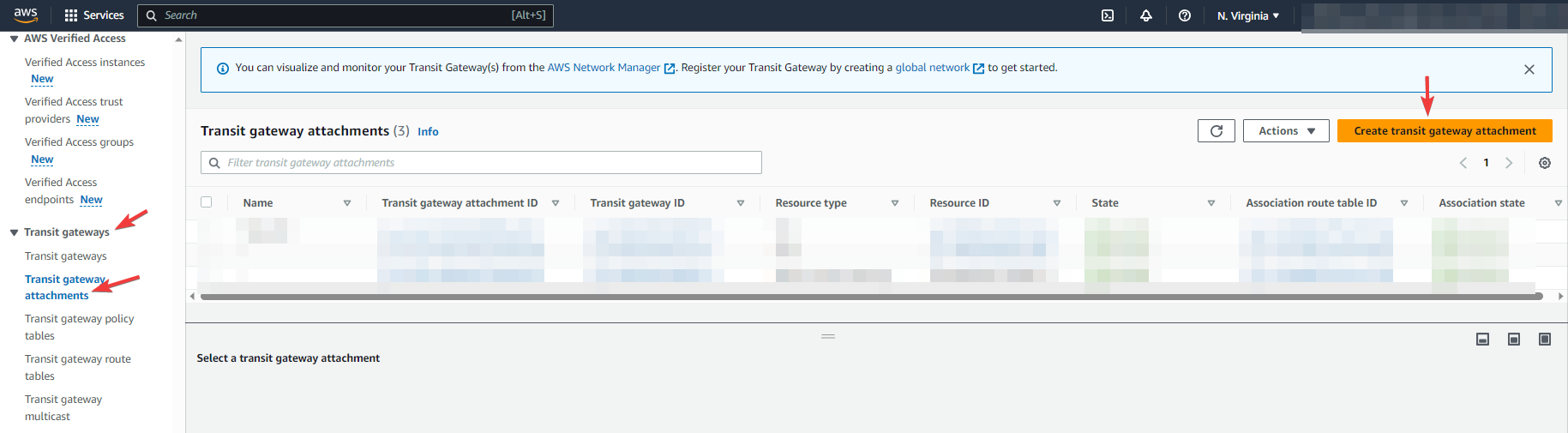Sort by Transit gateway attachment ID
Image resolution: width=1568 pixels, height=433 pixels.
(x=556, y=203)
